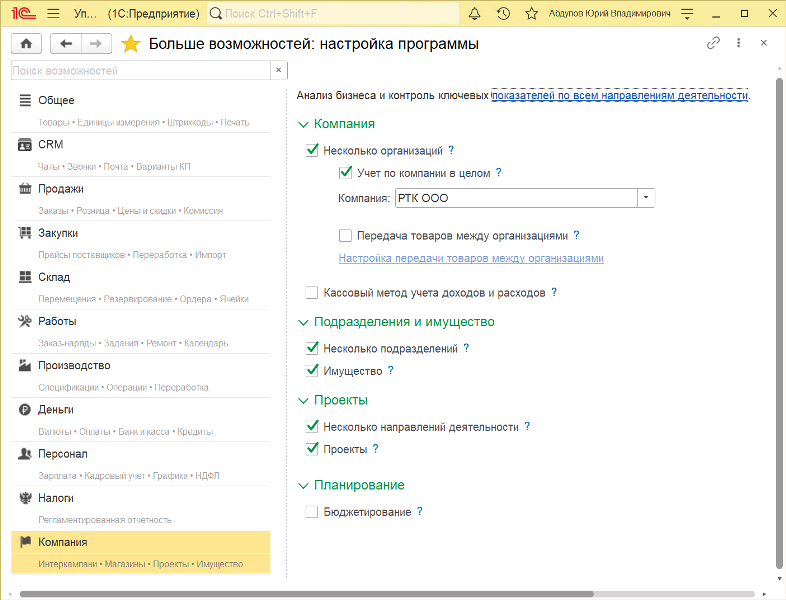The height and width of the screenshot is (600, 786).
Task: Click the vertical scrollbar thumb
Action: tap(779, 323)
